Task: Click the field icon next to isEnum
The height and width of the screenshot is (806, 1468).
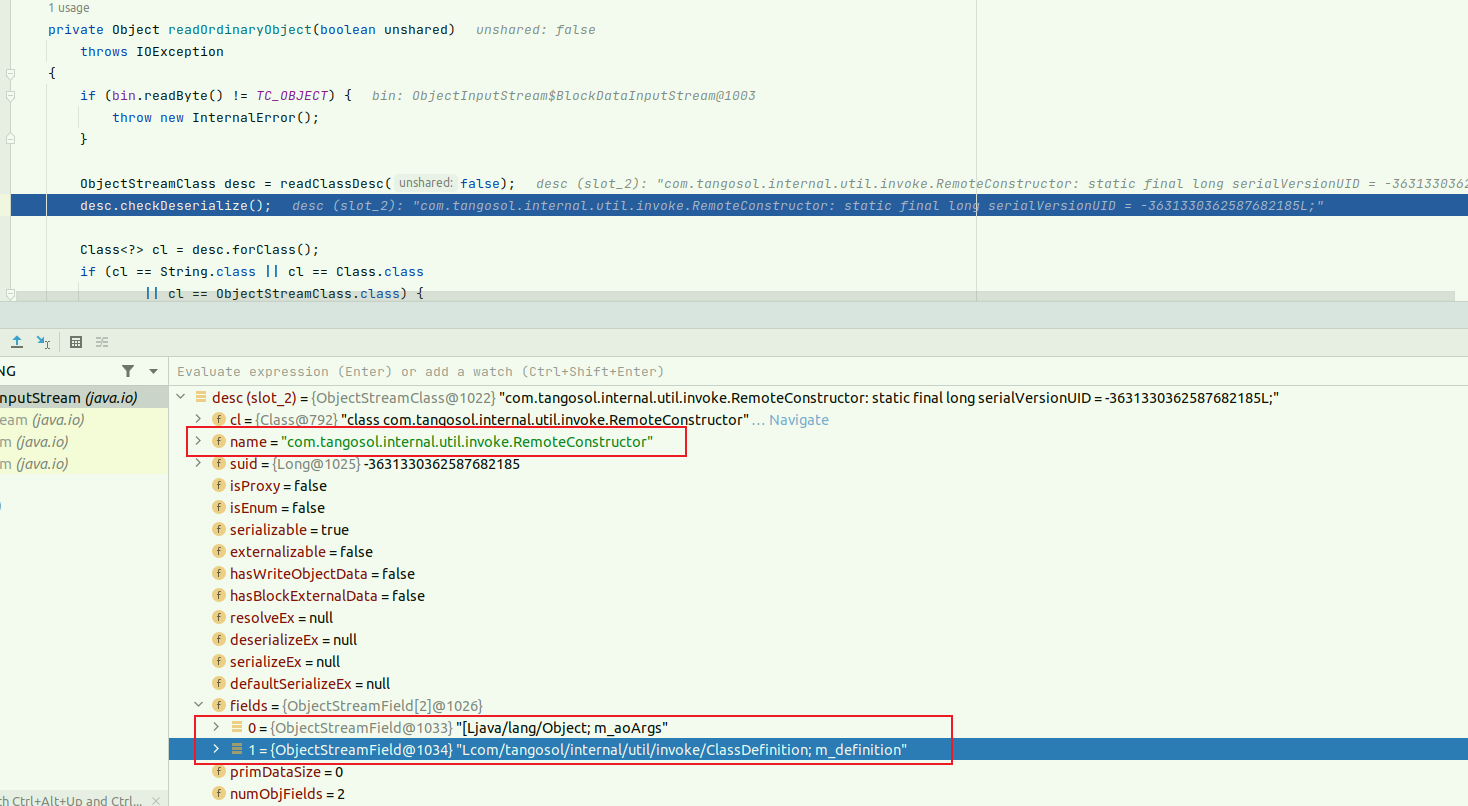Action: tap(219, 508)
